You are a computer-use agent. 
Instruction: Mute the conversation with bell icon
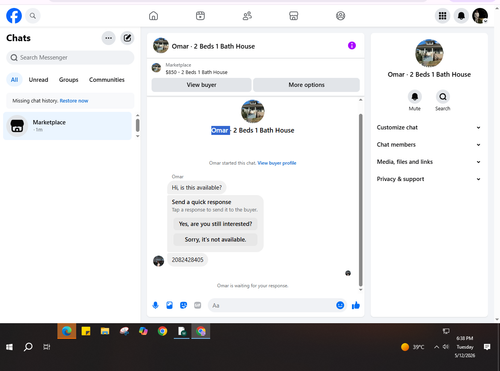click(x=415, y=97)
